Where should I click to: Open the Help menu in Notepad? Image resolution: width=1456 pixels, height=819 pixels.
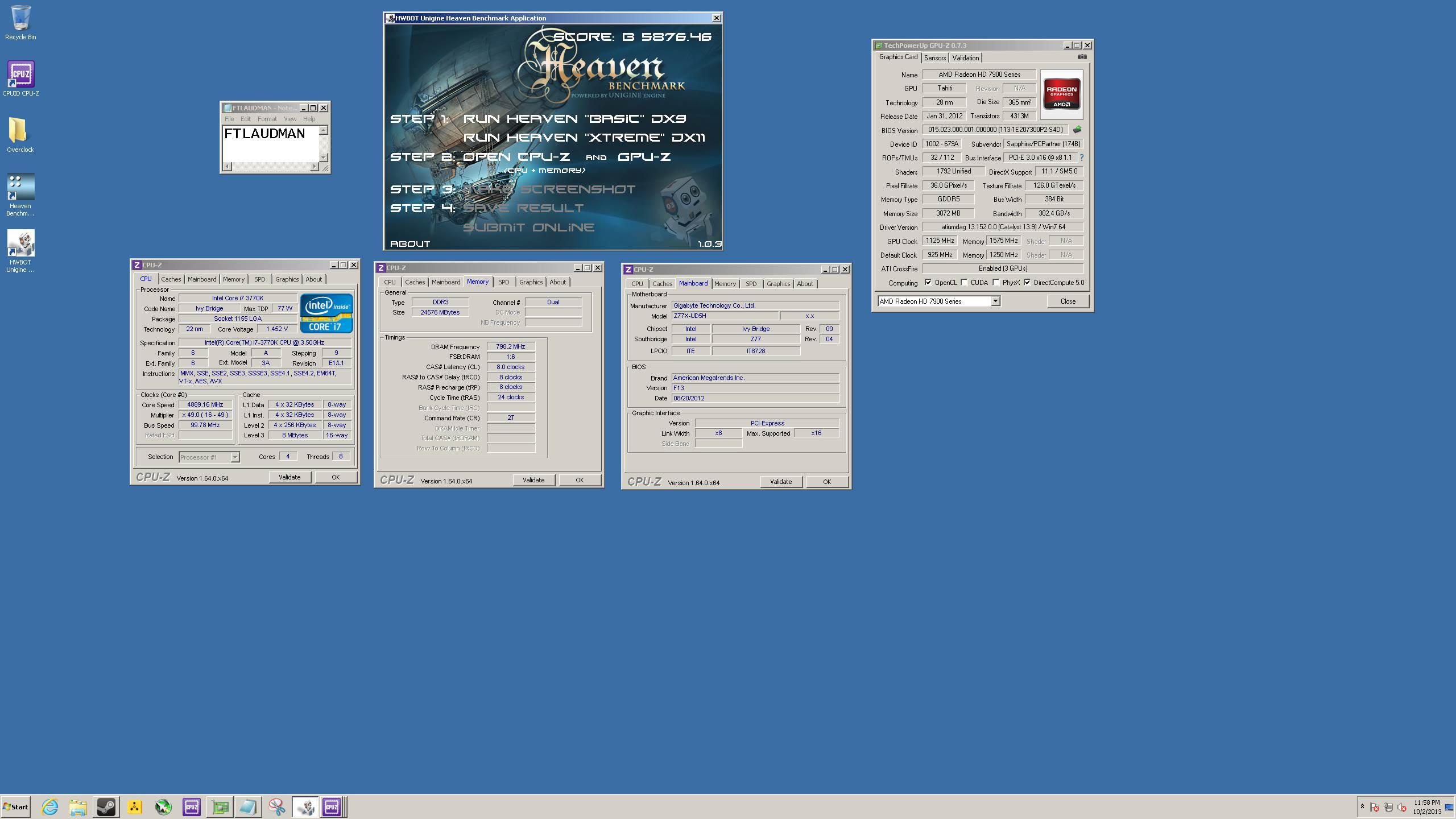(x=309, y=119)
